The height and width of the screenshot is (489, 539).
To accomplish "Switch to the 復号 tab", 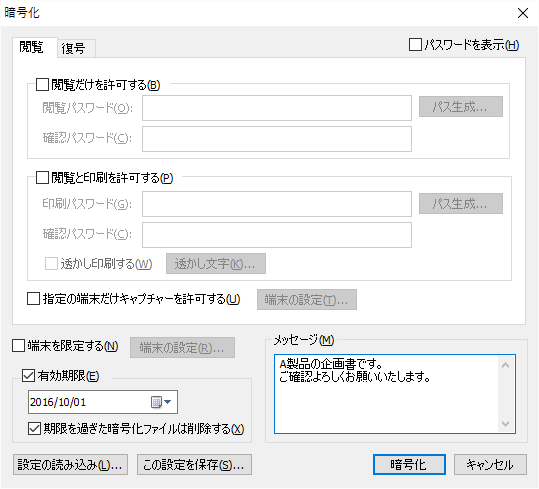I will pyautogui.click(x=73, y=48).
